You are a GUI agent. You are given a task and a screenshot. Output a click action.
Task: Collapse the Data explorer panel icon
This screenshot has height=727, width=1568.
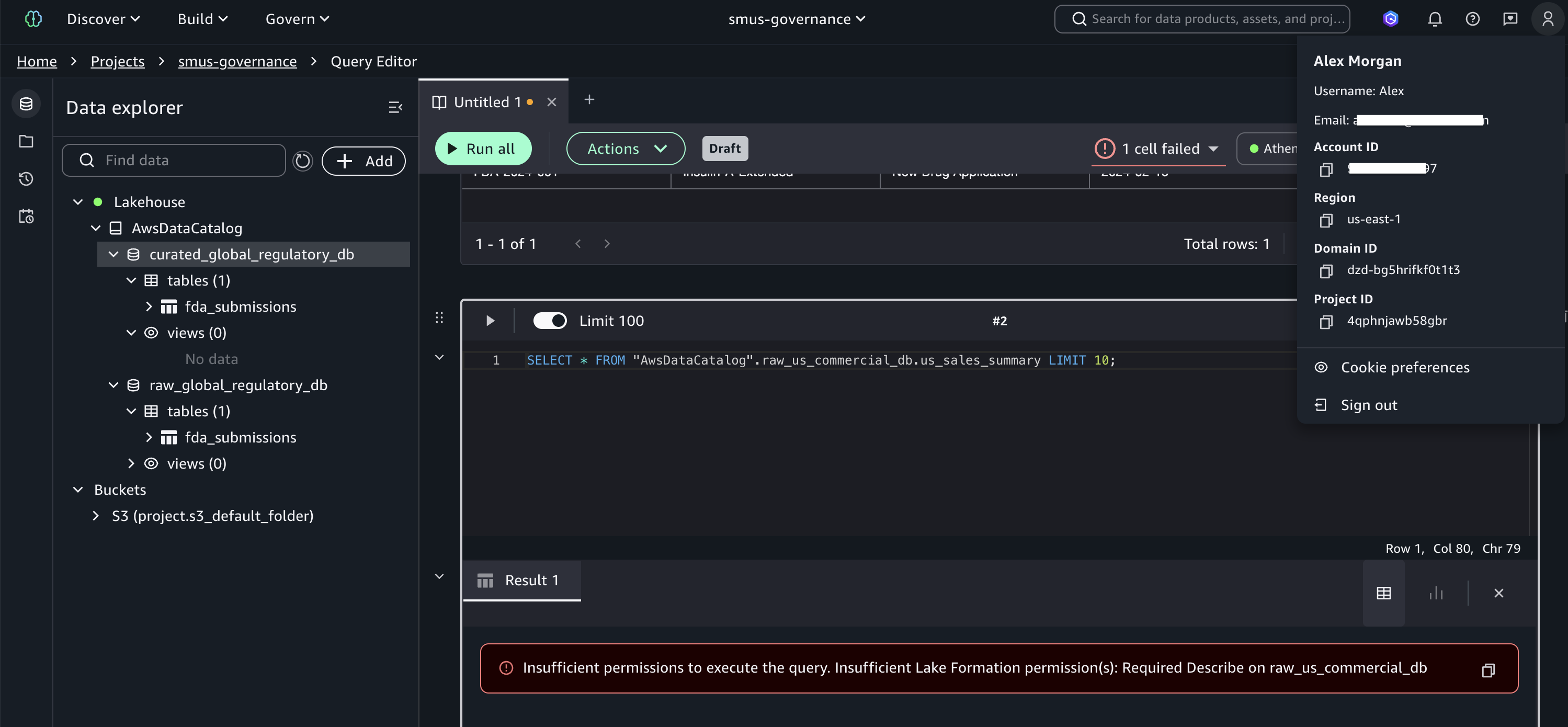[x=395, y=107]
